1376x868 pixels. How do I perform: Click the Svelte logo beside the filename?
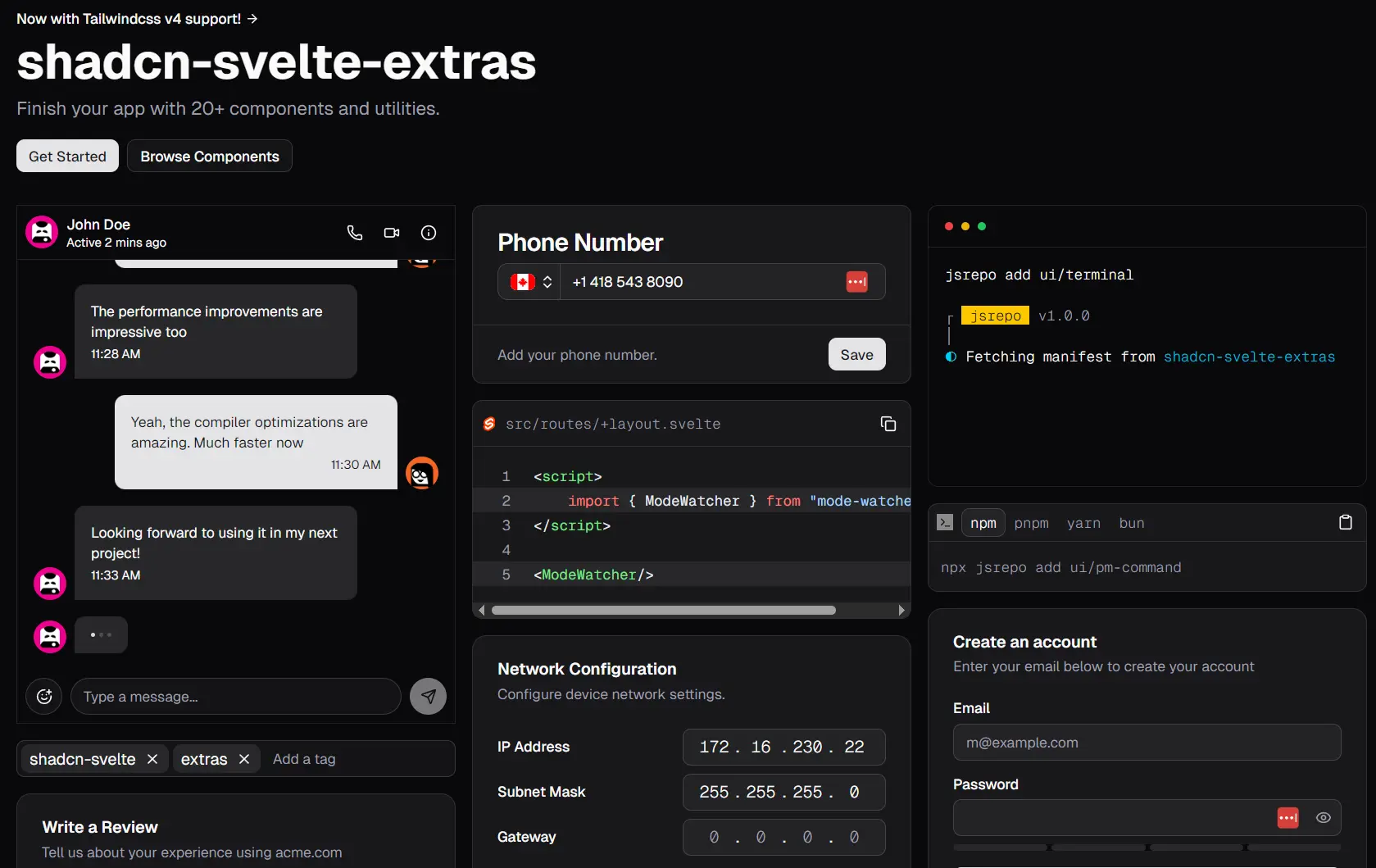pyautogui.click(x=488, y=423)
